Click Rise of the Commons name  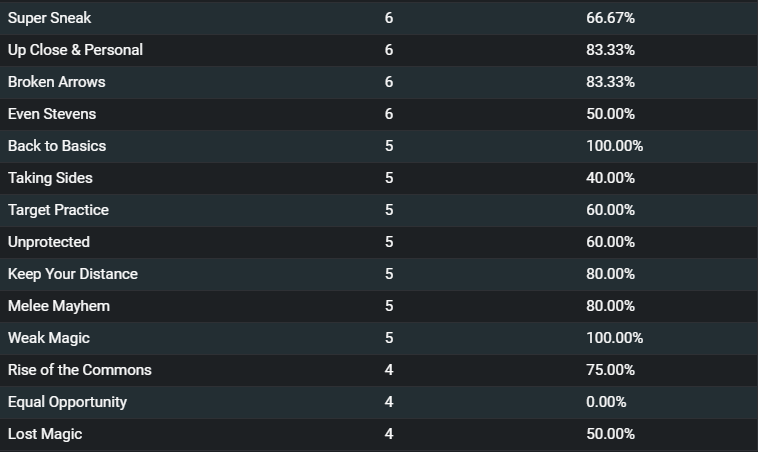pos(80,370)
